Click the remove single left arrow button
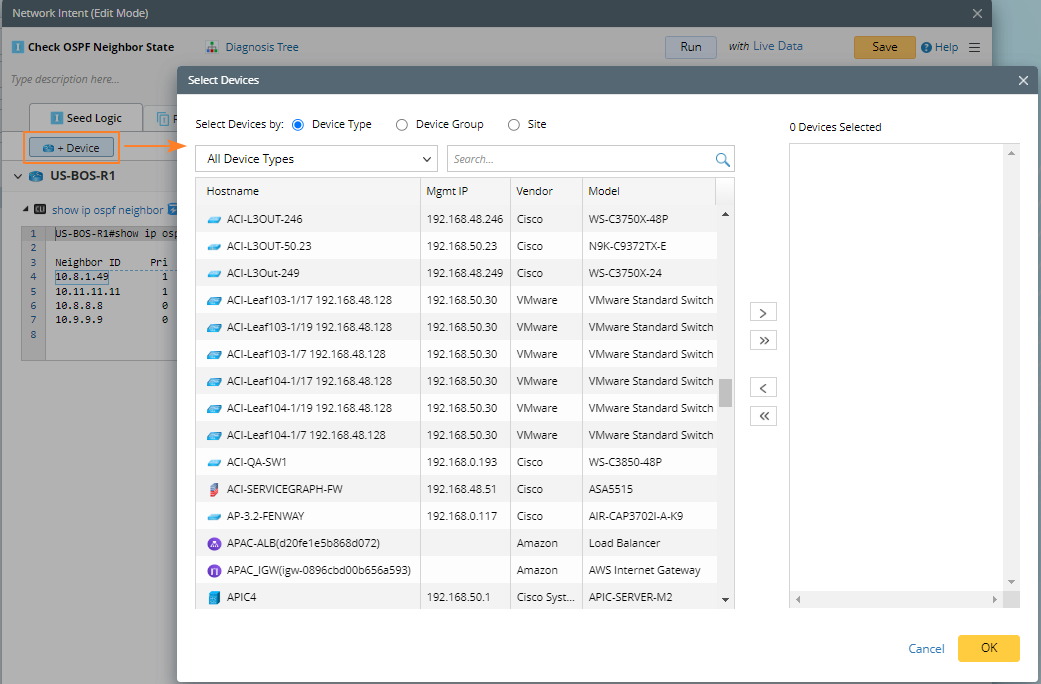The height and width of the screenshot is (684, 1041). pyautogui.click(x=763, y=388)
